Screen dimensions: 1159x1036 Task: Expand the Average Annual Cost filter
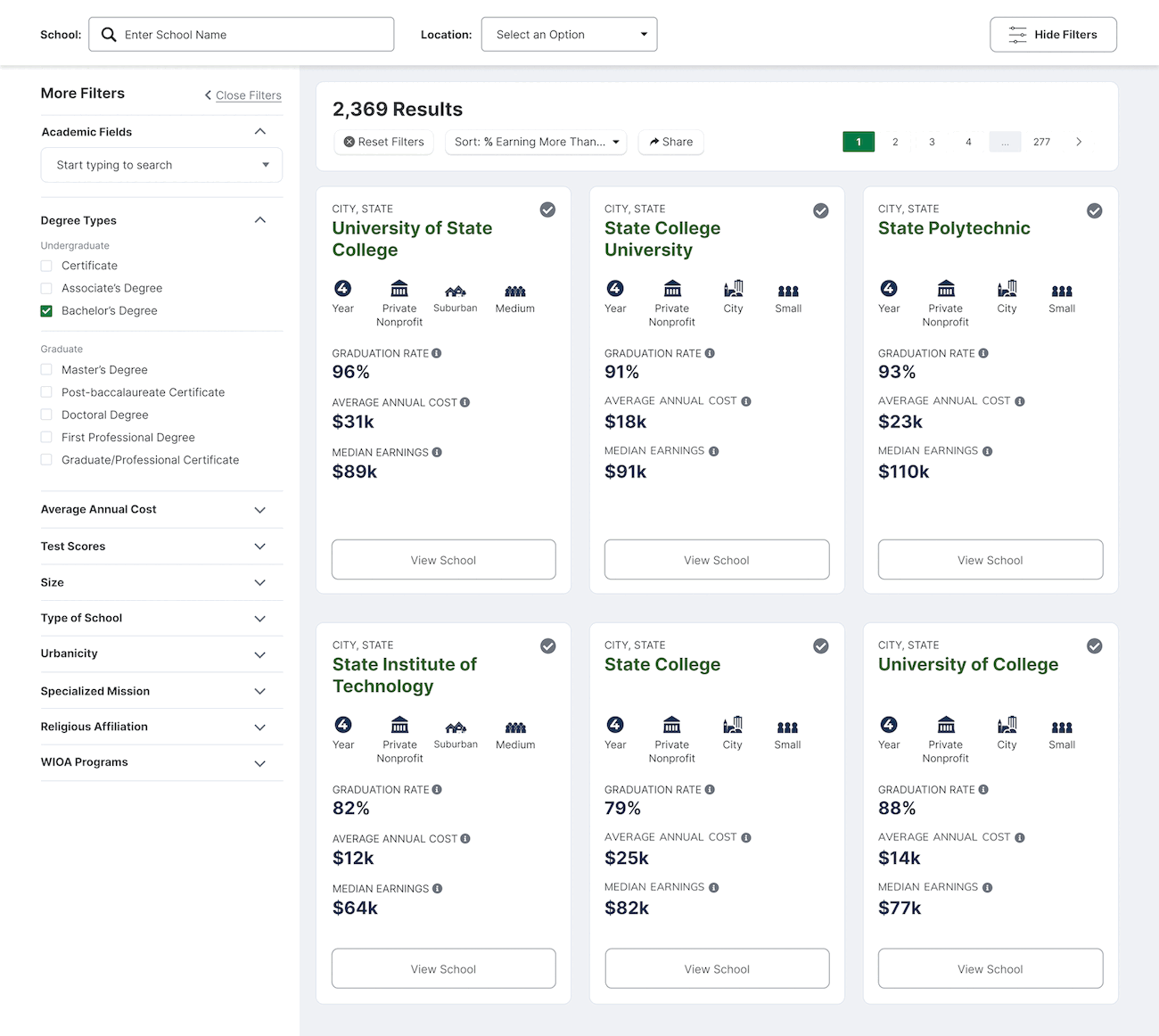pyautogui.click(x=161, y=510)
